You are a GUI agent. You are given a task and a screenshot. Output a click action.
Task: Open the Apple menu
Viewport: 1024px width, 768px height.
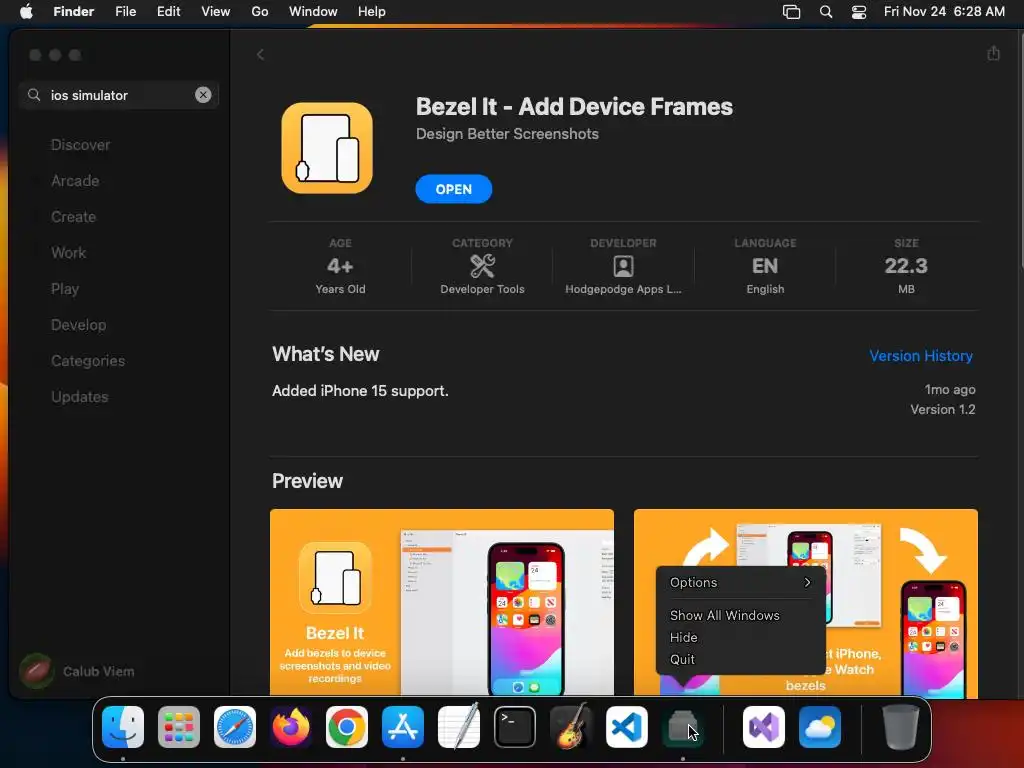tap(26, 11)
